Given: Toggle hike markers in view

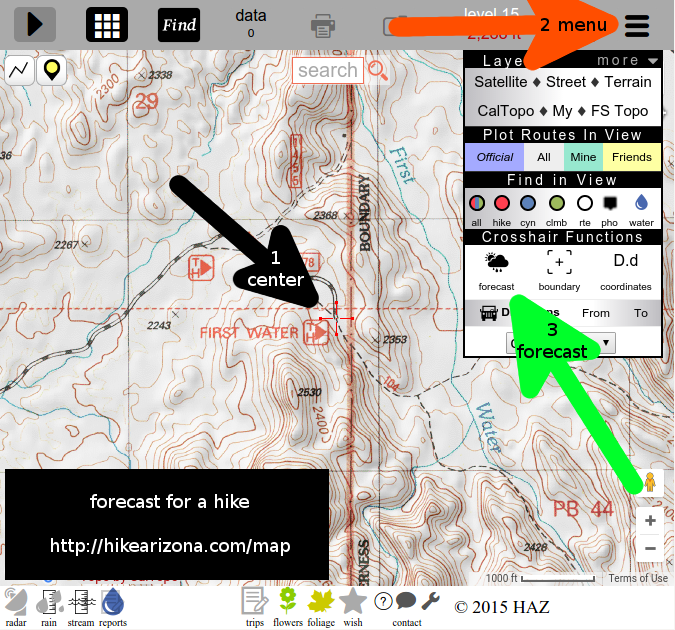Looking at the screenshot, I should [x=502, y=203].
